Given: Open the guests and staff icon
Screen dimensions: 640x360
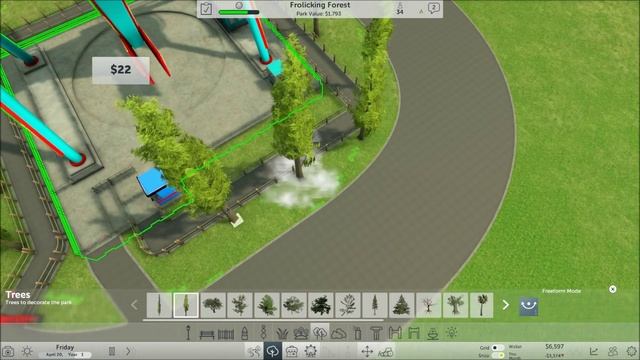Looking at the screenshot, I should tap(613, 351).
